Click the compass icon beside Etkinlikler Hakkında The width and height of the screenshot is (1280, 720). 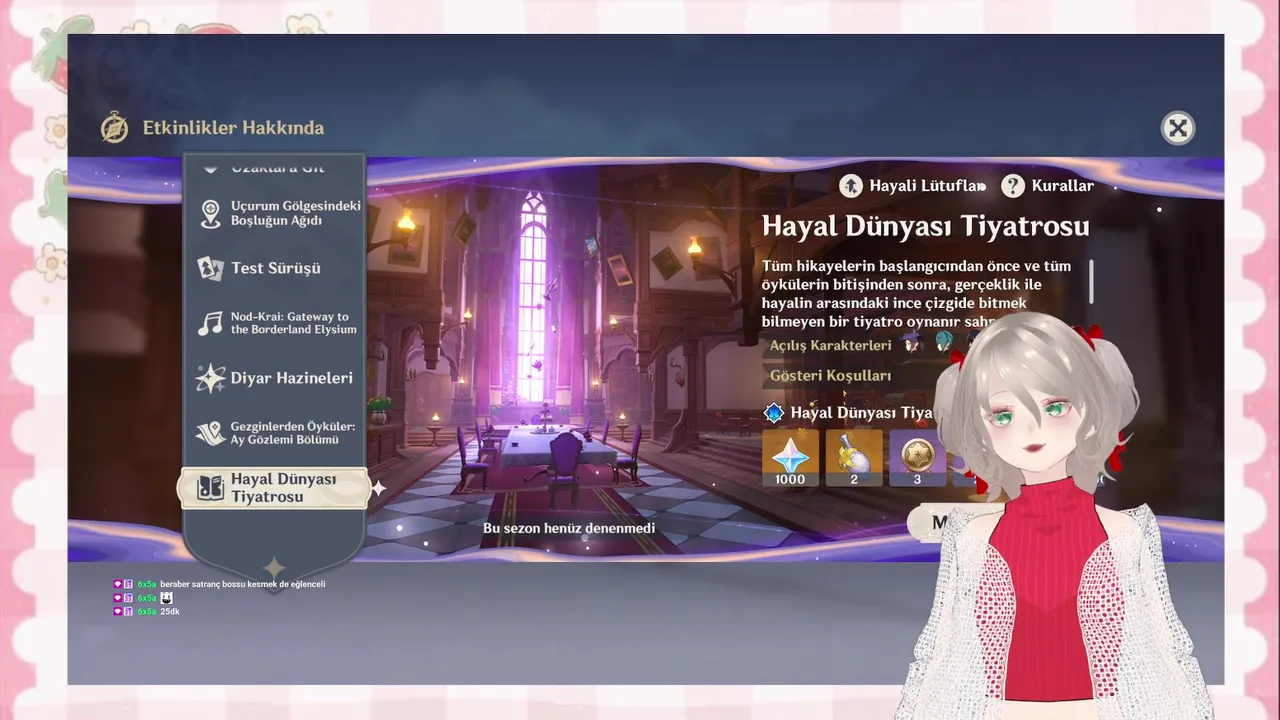(x=115, y=128)
